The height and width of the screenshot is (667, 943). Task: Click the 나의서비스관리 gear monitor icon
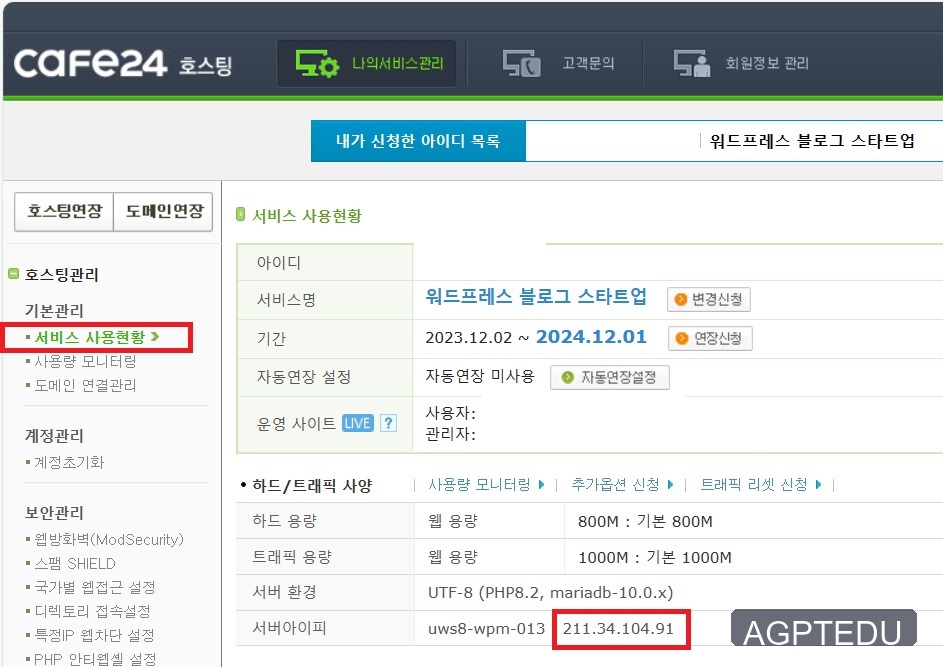[x=317, y=63]
